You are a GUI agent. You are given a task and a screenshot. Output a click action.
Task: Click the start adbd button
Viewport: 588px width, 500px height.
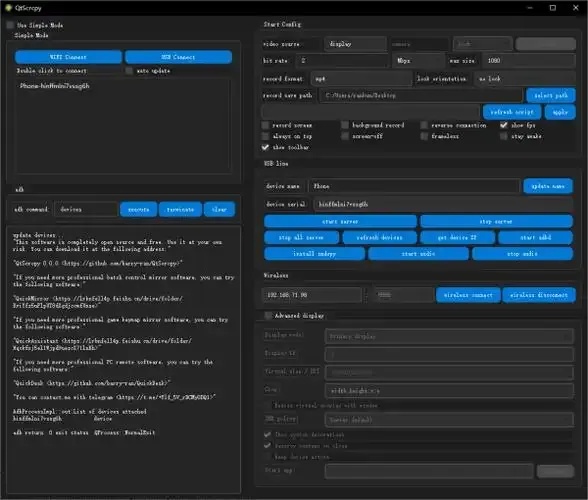536,237
